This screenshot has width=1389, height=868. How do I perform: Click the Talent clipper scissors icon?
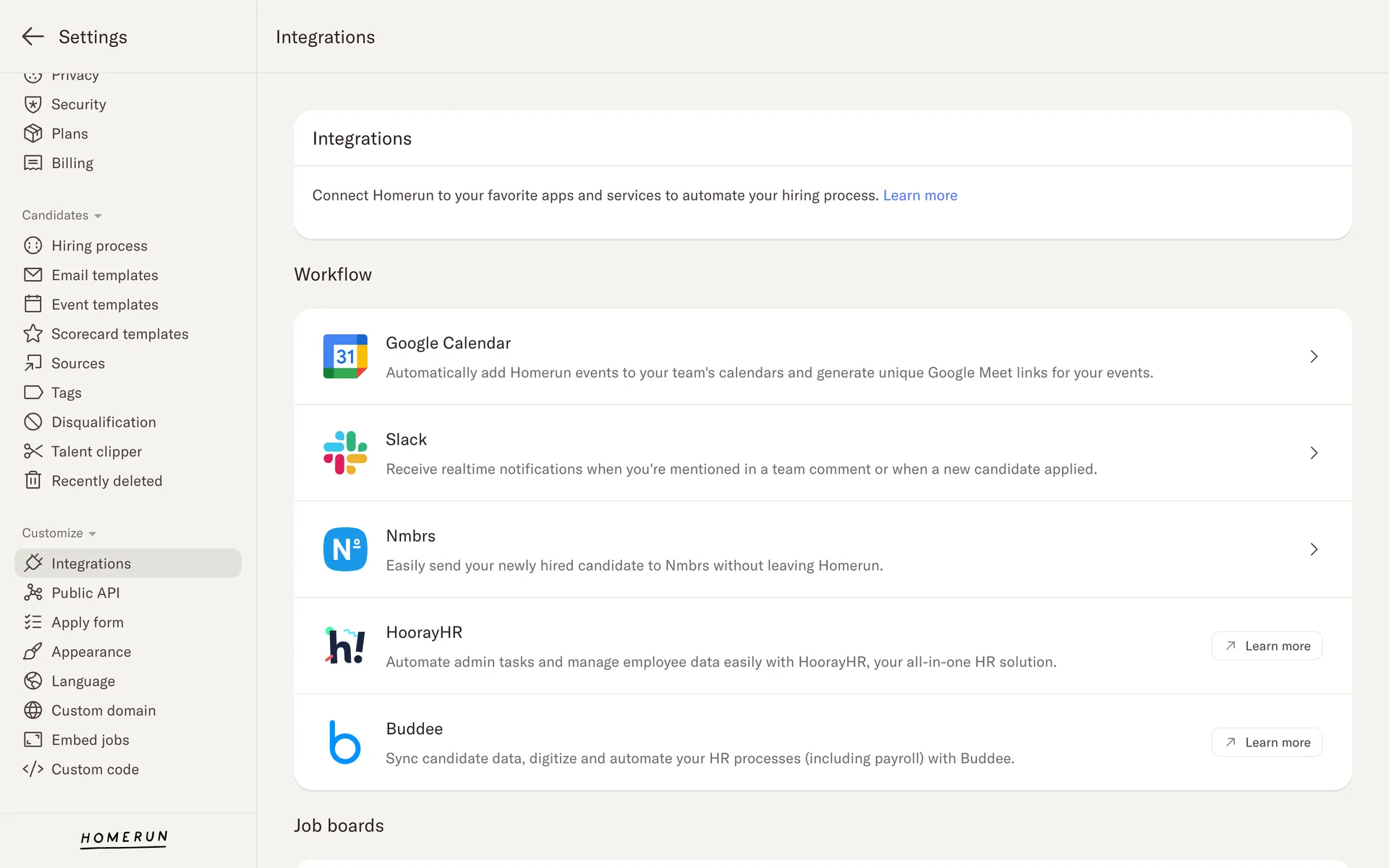pos(33,451)
